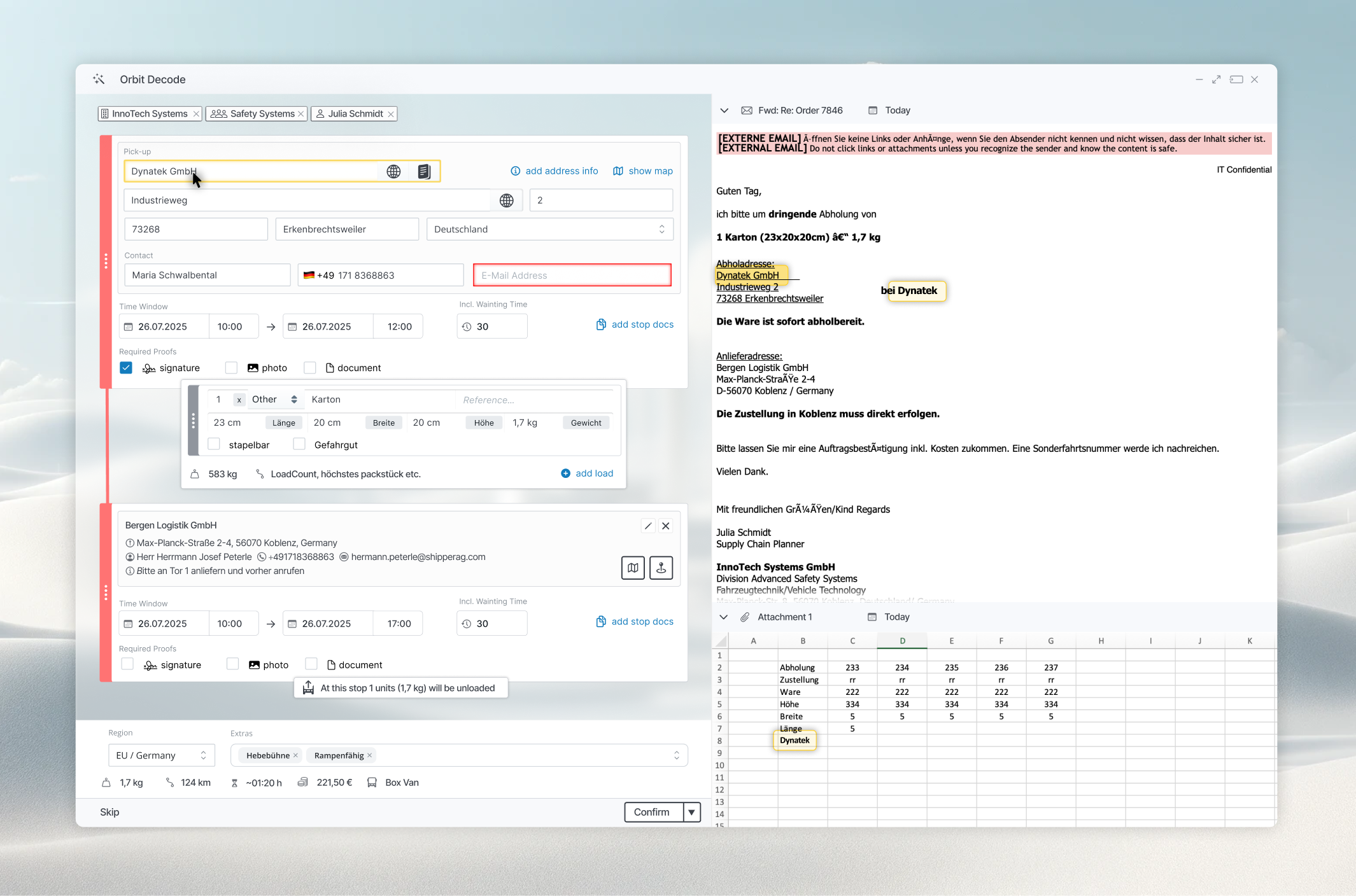Screen dimensions: 1356x896
Task: Remove the InnoTech Systems tag
Action: click(196, 114)
